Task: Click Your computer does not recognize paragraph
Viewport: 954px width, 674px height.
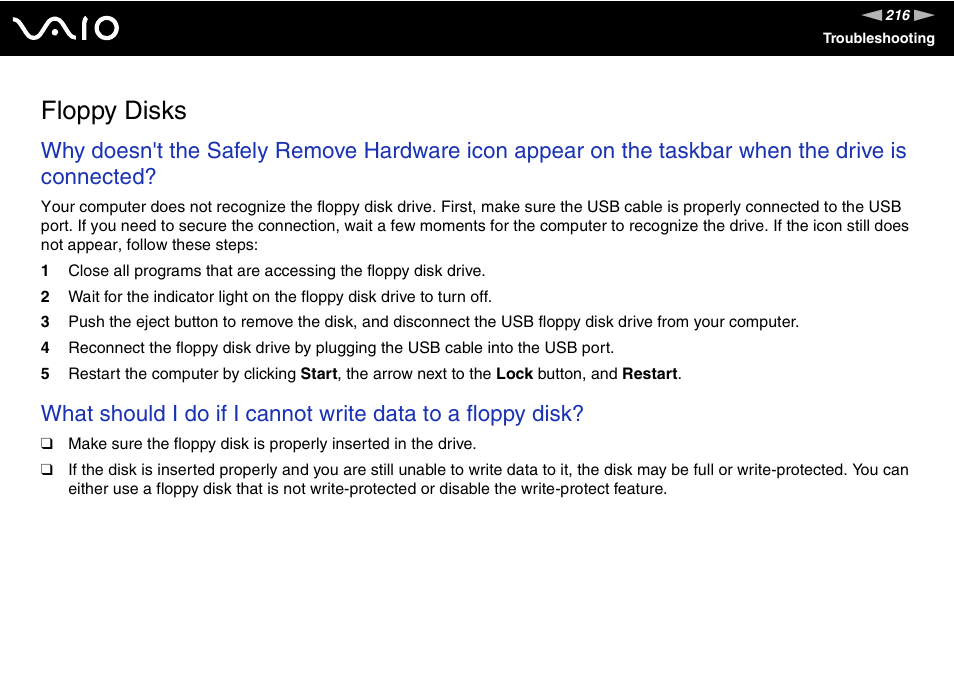Action: (475, 226)
